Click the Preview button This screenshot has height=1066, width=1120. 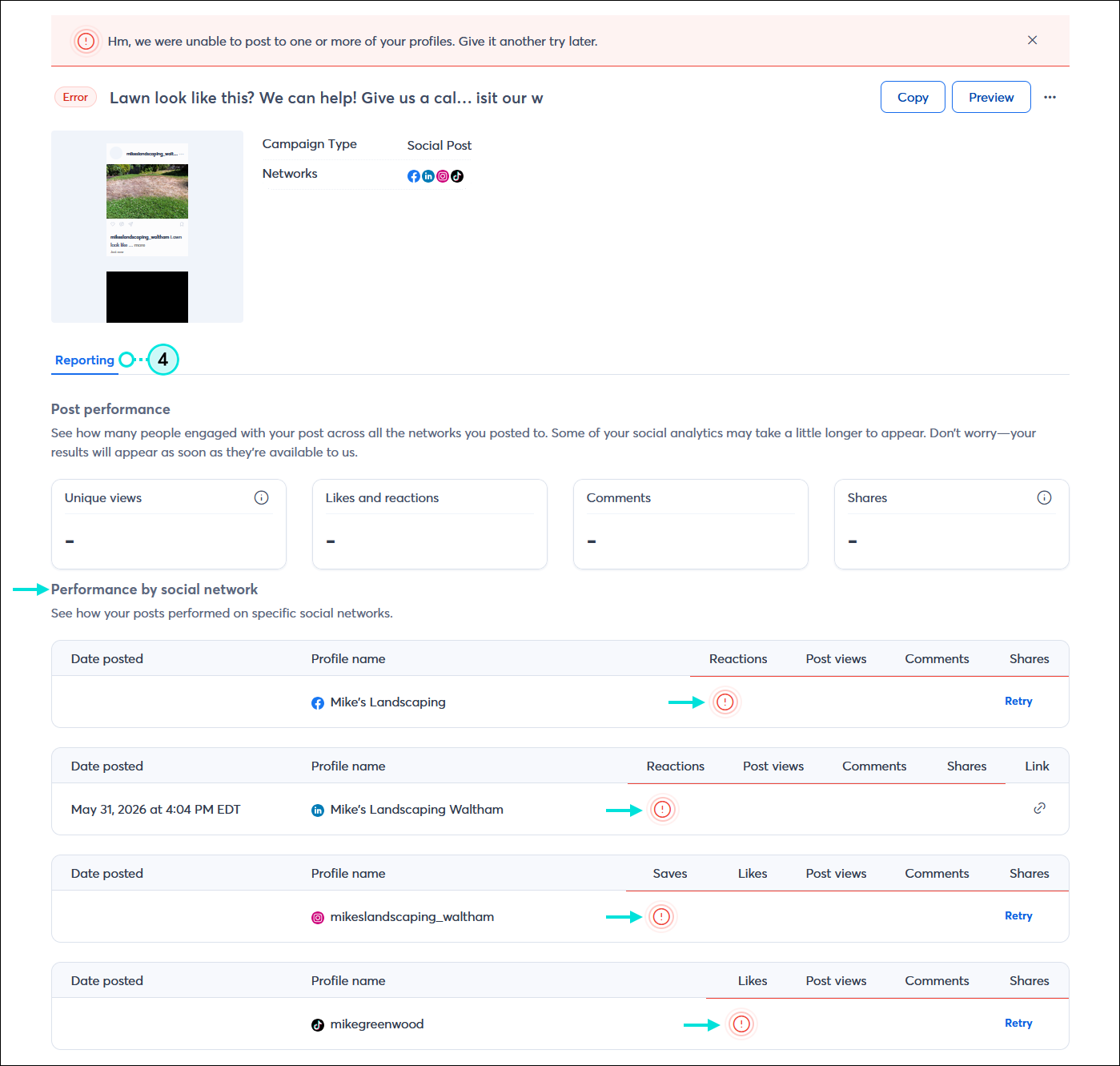click(x=991, y=97)
